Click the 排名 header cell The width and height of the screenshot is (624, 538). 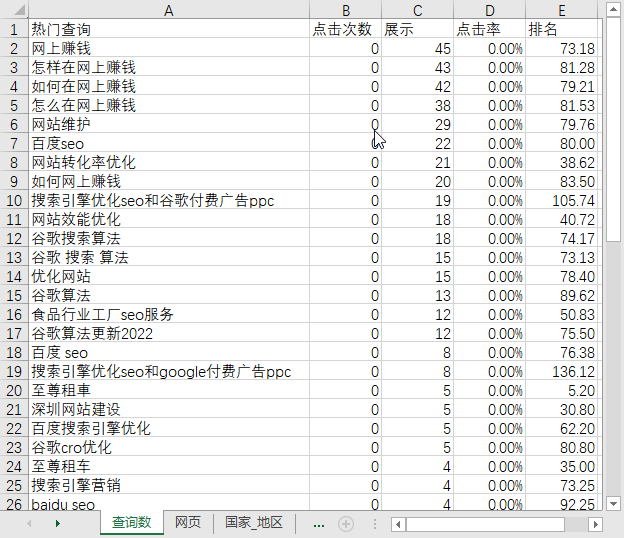tap(562, 29)
